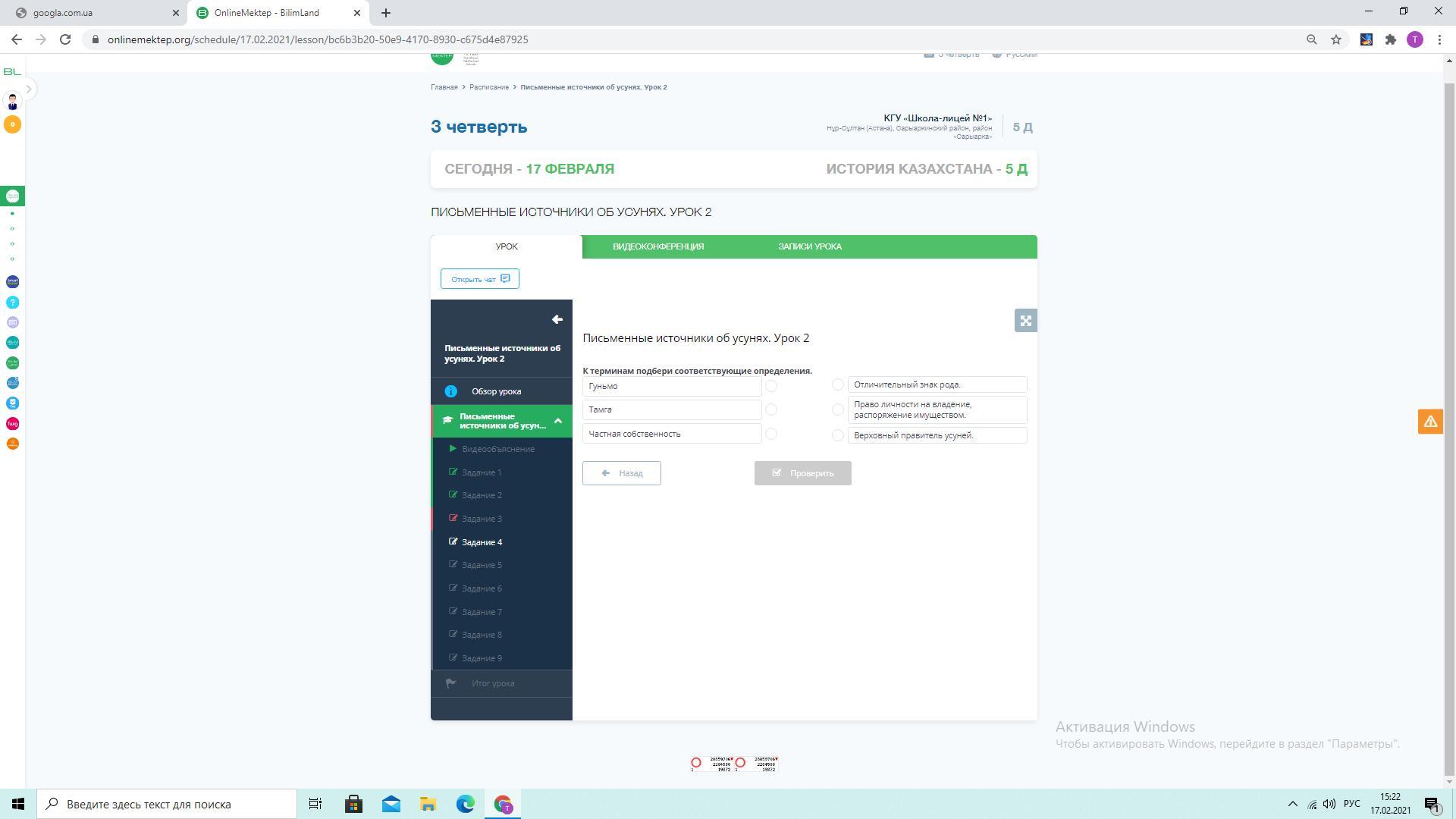1456x819 pixels.
Task: Bookmark this page with the star icon
Action: click(x=1336, y=39)
